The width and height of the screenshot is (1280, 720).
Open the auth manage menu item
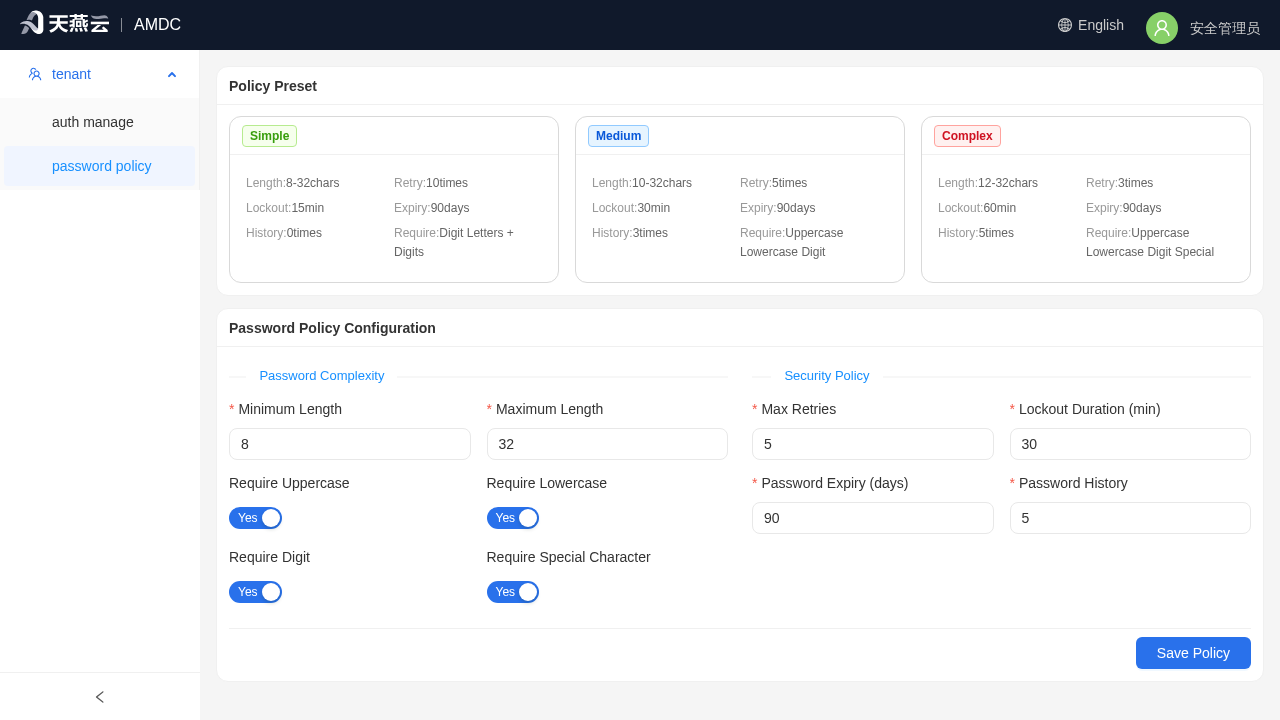(100, 122)
